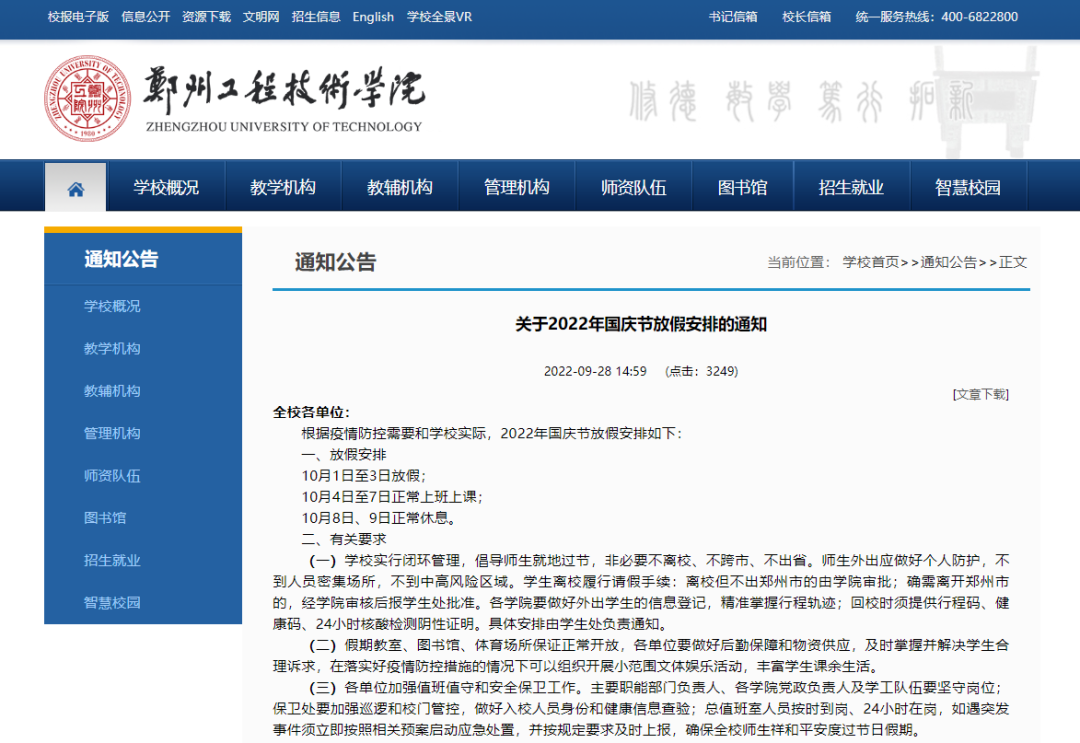Click the 书记信箱 link
The height and width of the screenshot is (743, 1080).
pyautogui.click(x=733, y=17)
